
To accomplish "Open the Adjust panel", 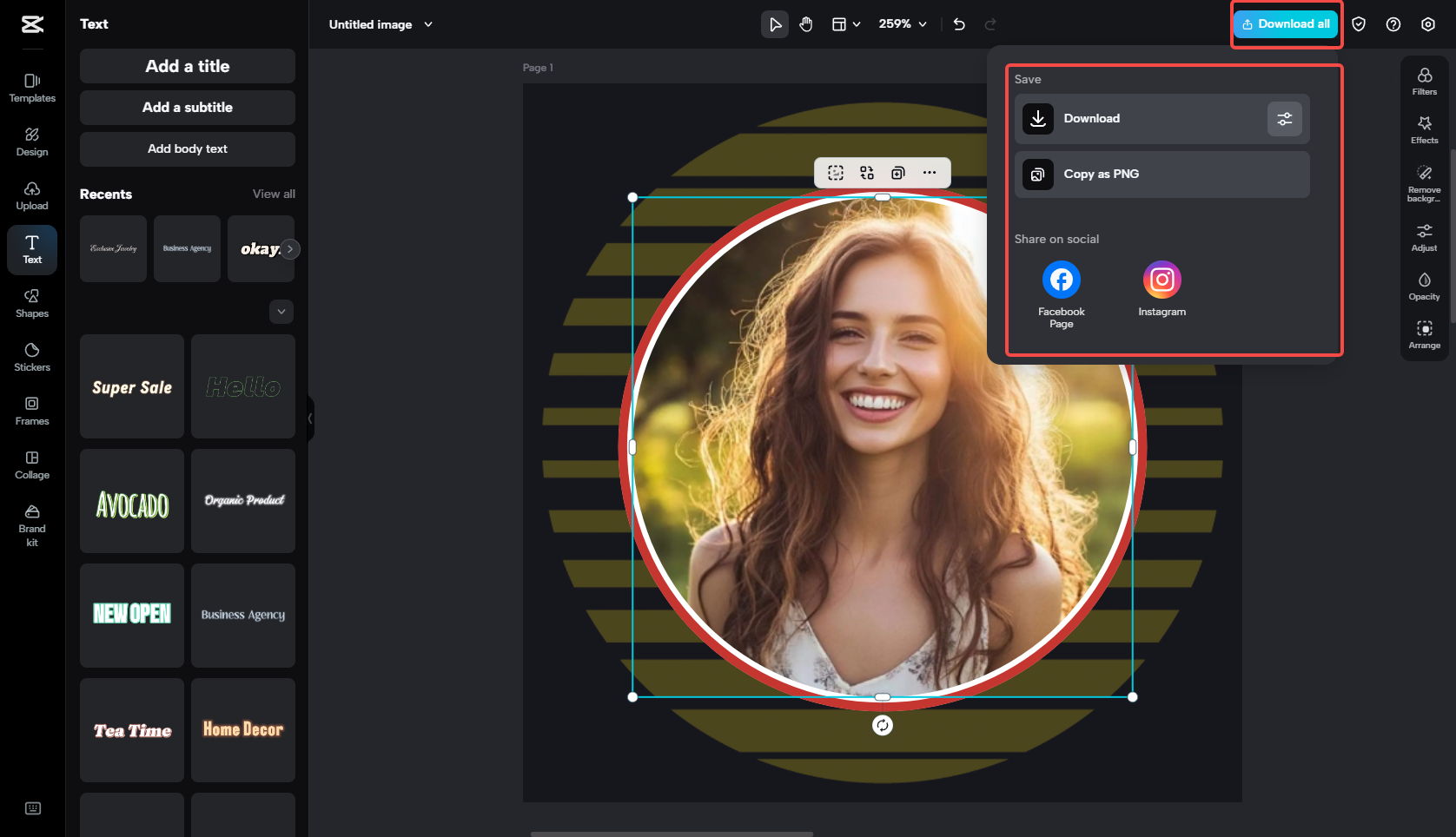I will 1424,235.
